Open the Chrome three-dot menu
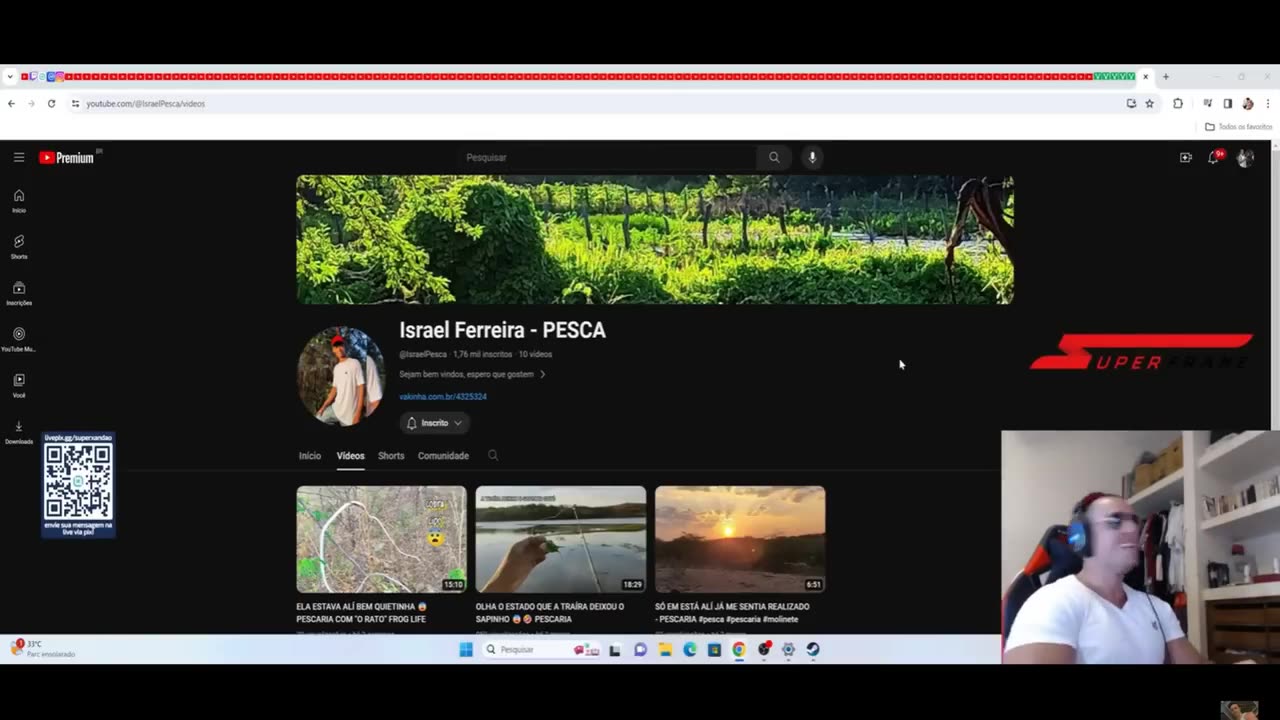 (x=1268, y=104)
